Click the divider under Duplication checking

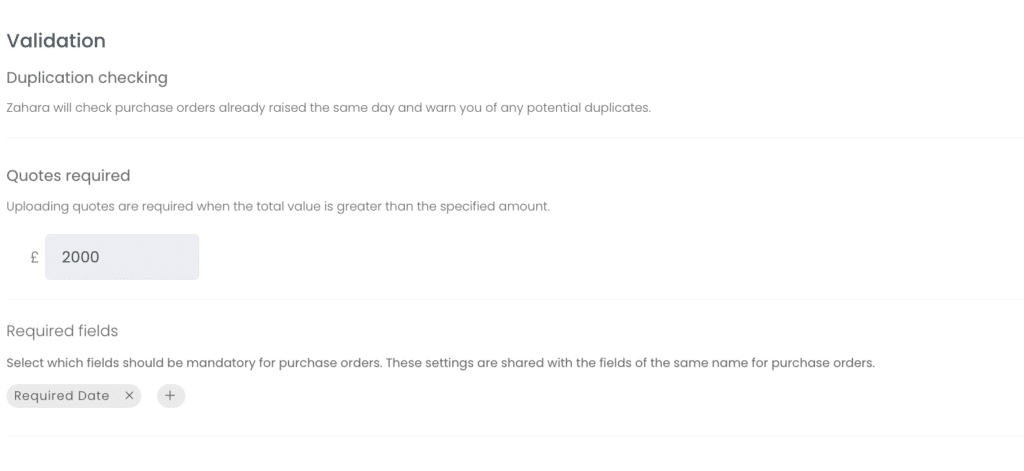[515, 137]
